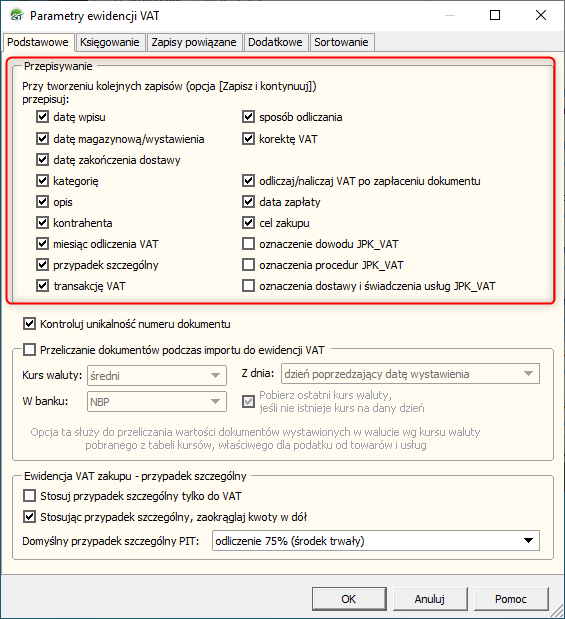Close the Parametry ewidencji VAT dialog

[x=541, y=15]
